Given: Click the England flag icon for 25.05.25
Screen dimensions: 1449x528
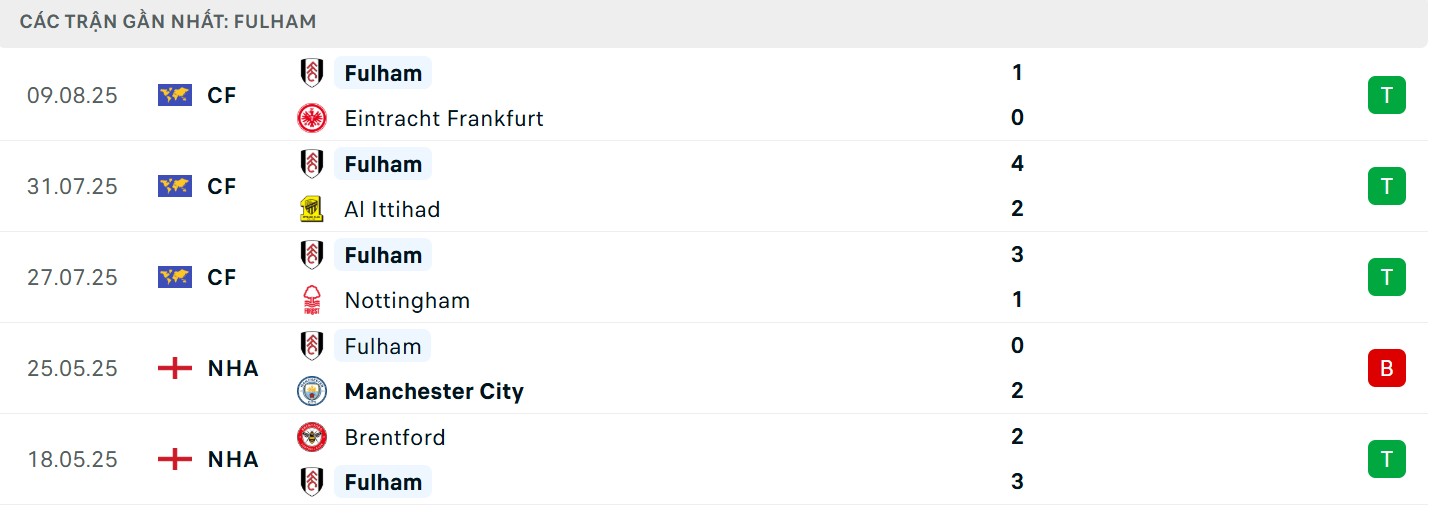Looking at the screenshot, I should point(175,368).
